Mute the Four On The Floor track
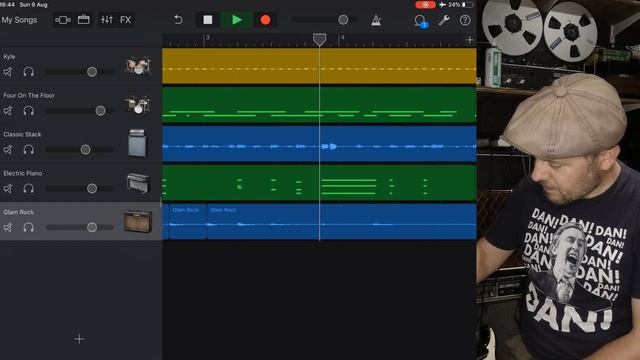The image size is (640, 360). point(8,111)
